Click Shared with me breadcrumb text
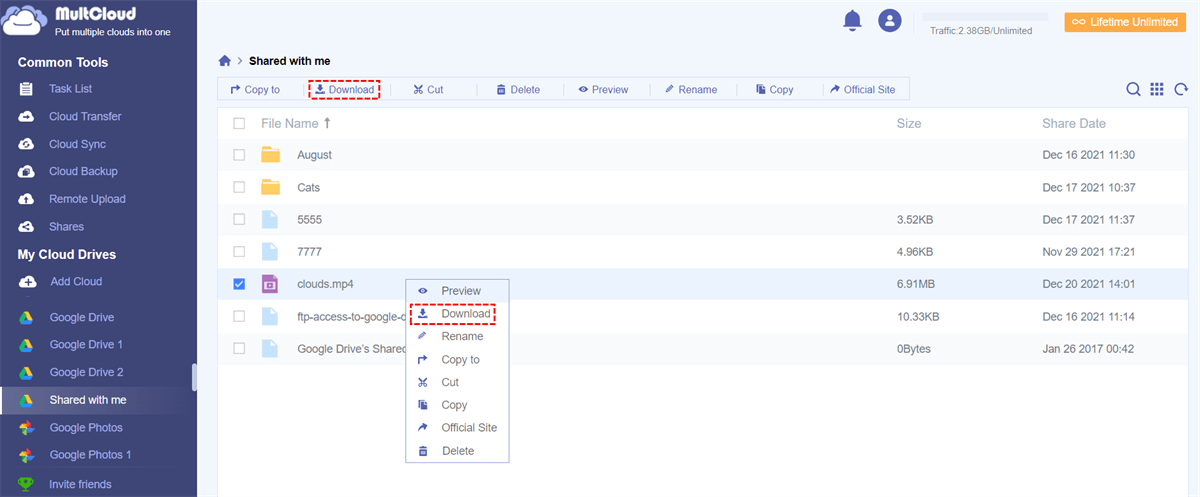Screen dimensions: 1200x497 (x=289, y=61)
